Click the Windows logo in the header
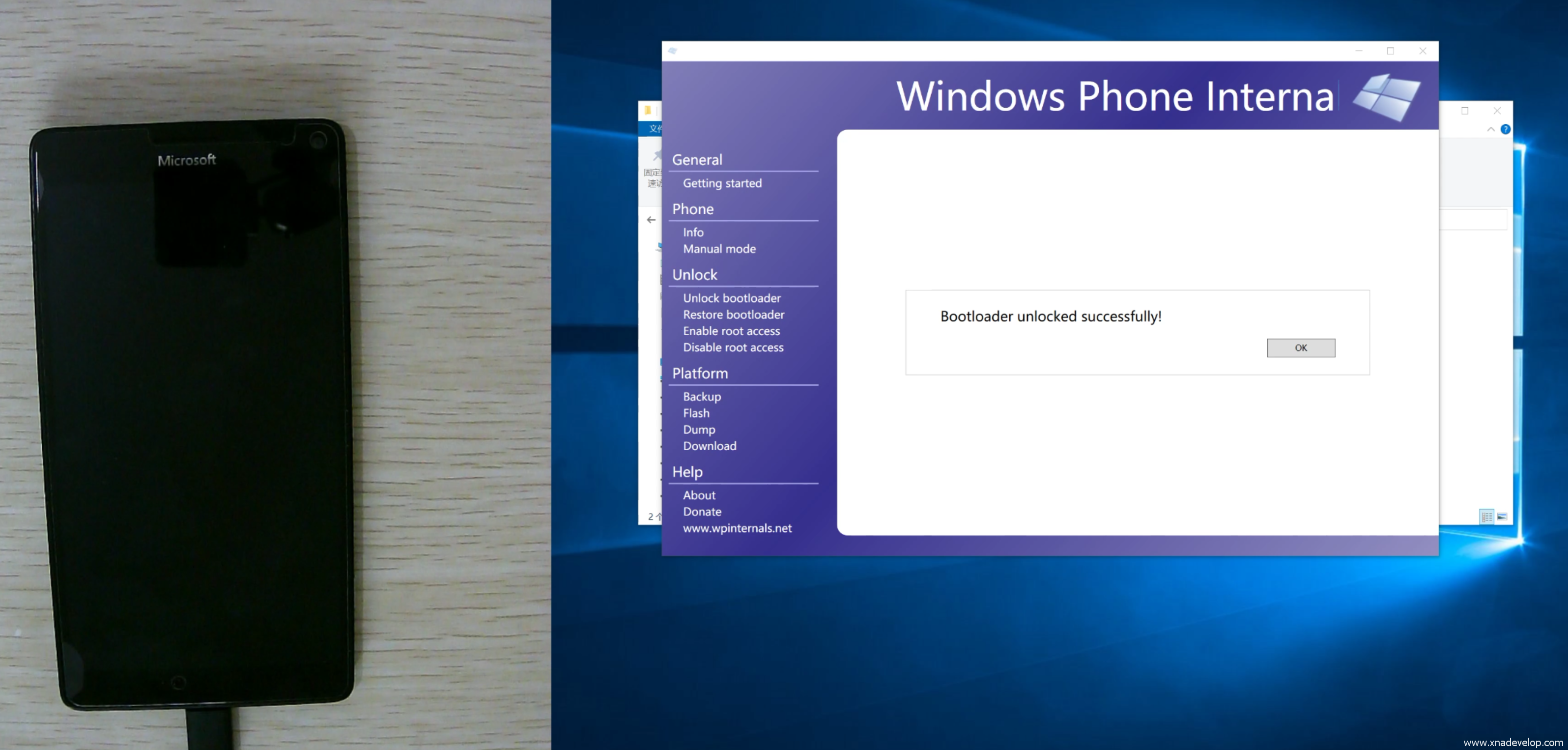Screen dimensions: 1568x750 coord(1387,97)
